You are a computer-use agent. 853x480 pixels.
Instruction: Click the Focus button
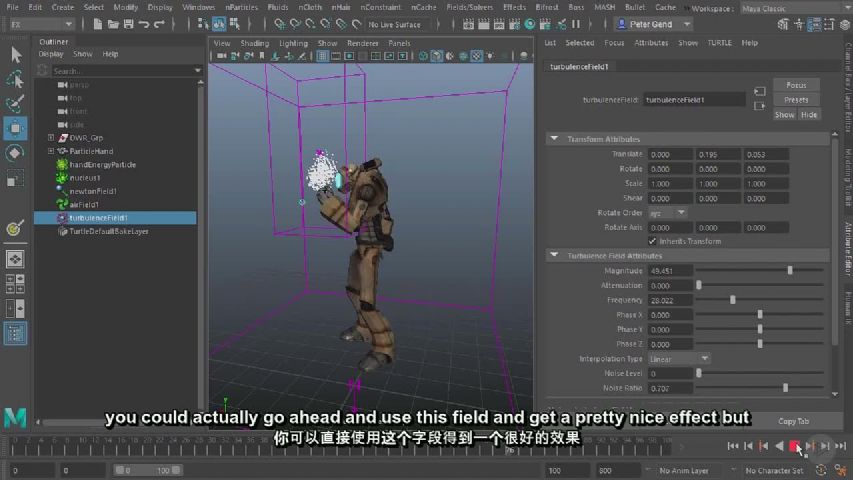796,85
